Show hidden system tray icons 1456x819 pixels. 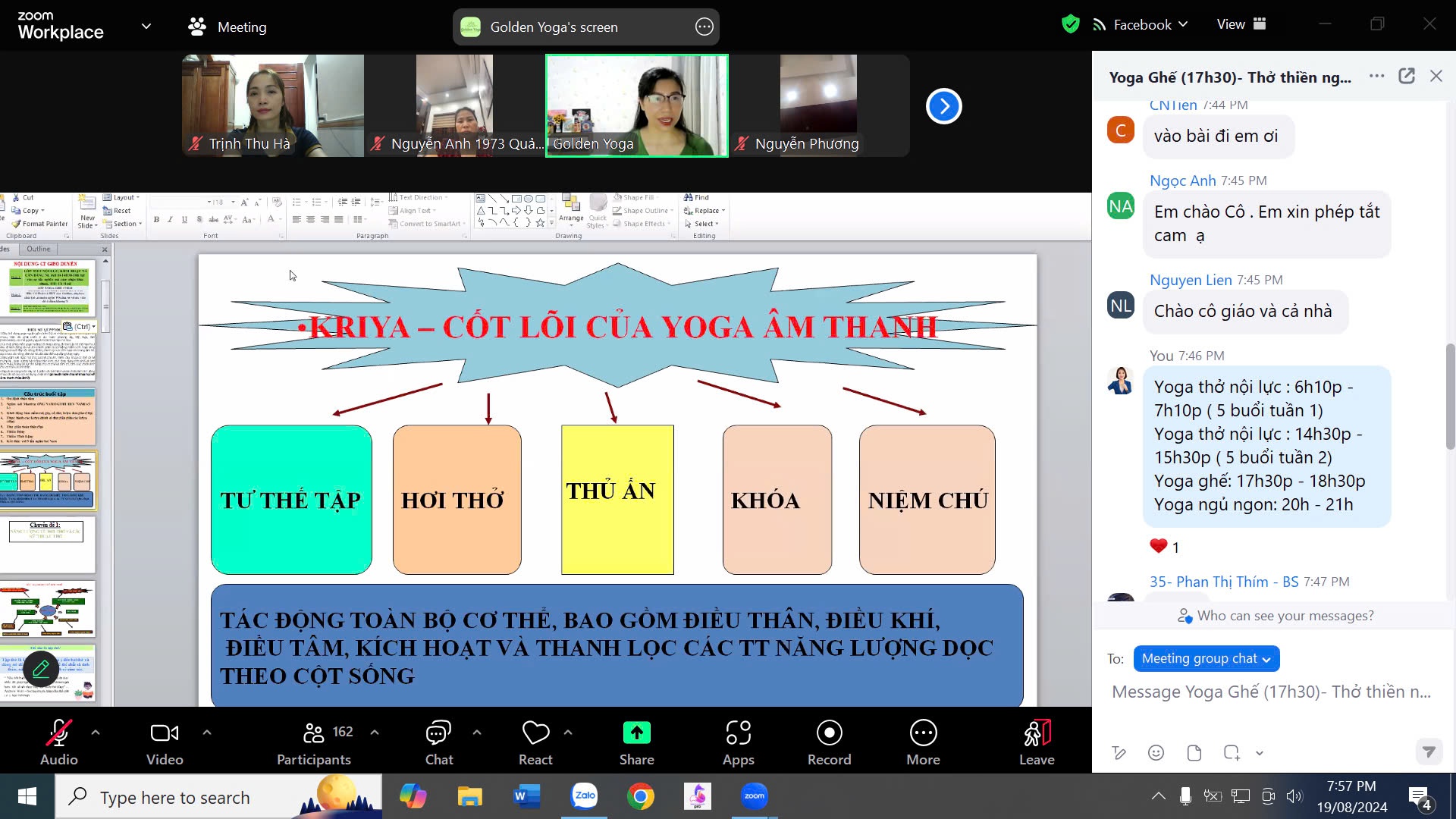pyautogui.click(x=1158, y=796)
